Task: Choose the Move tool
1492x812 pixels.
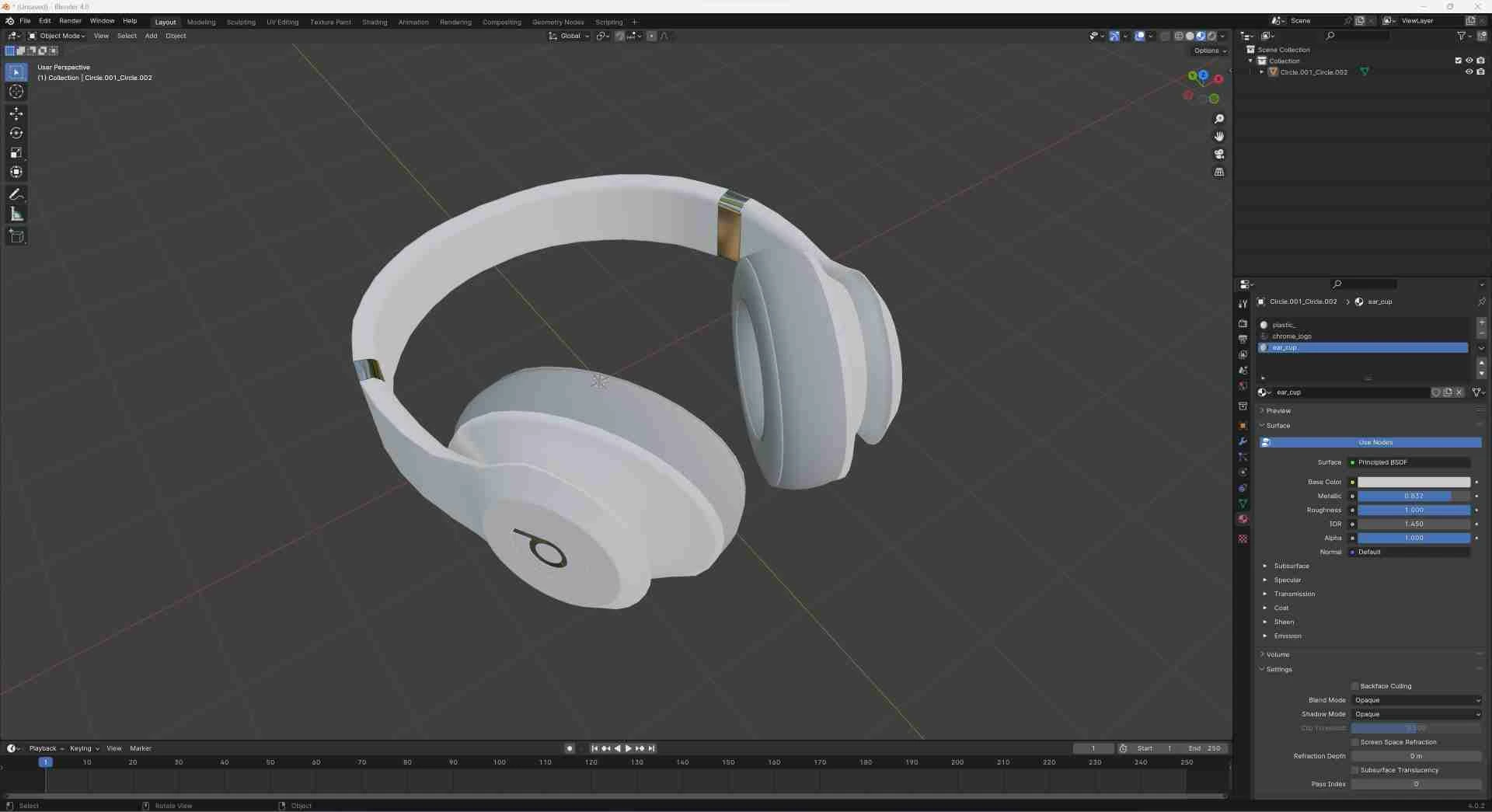Action: [x=16, y=113]
